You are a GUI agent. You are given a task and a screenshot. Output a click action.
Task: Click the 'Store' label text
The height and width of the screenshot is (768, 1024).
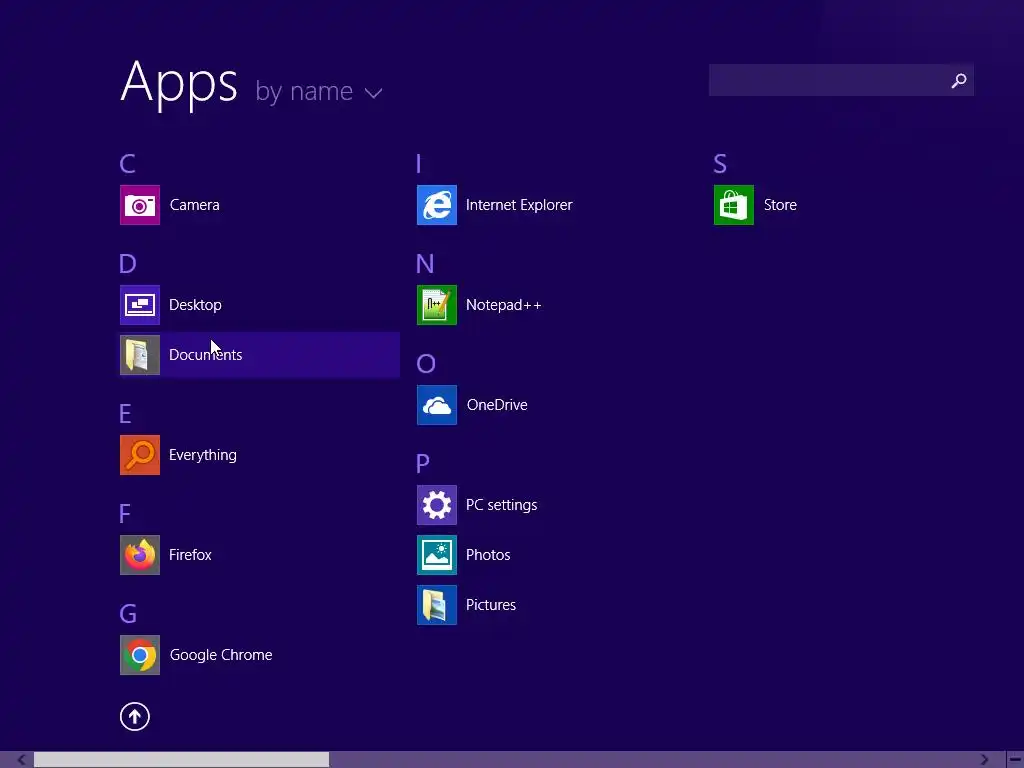(780, 205)
